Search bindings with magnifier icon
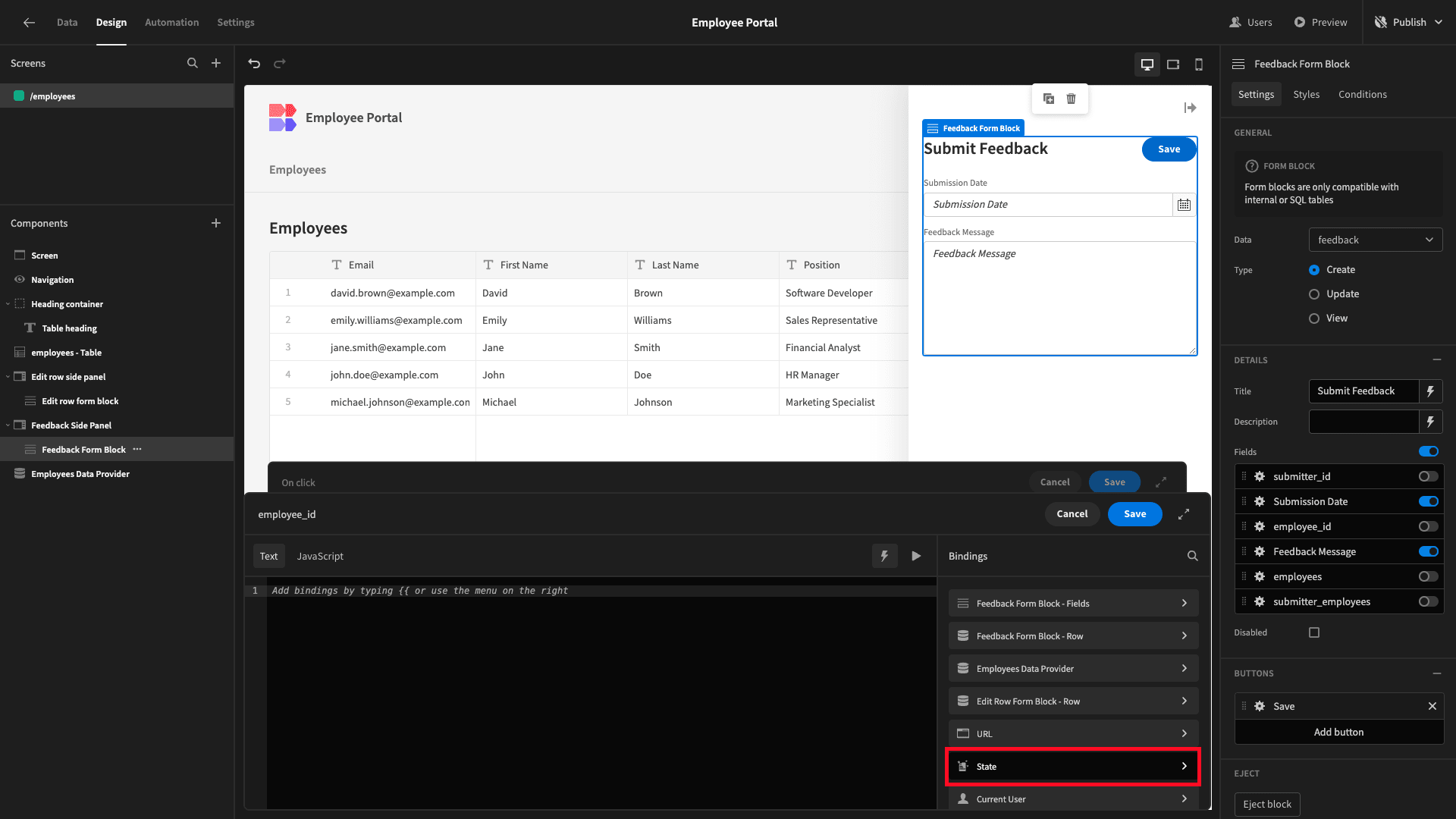Viewport: 1456px width, 819px height. point(1193,556)
